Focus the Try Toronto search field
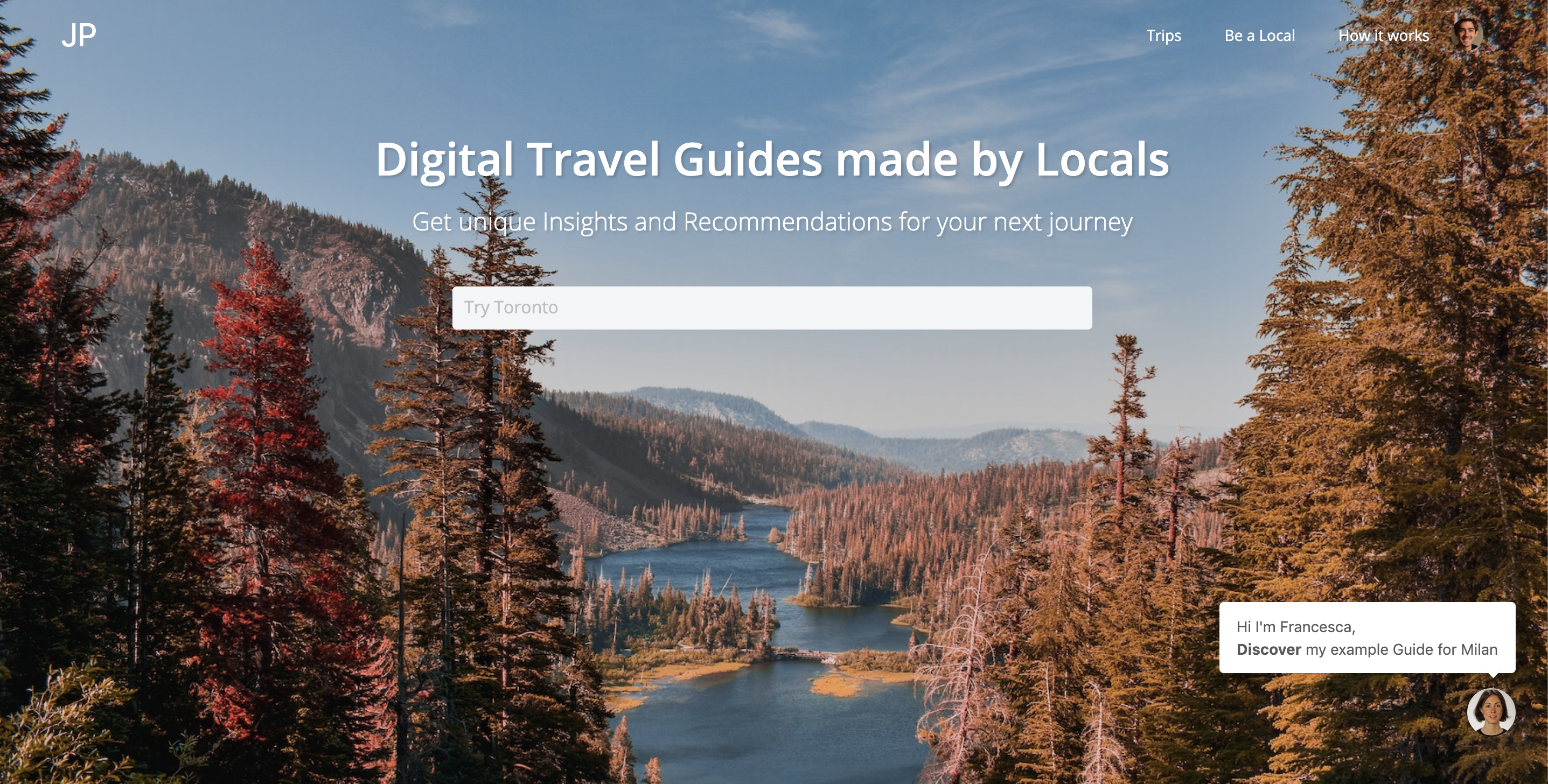 coord(772,307)
